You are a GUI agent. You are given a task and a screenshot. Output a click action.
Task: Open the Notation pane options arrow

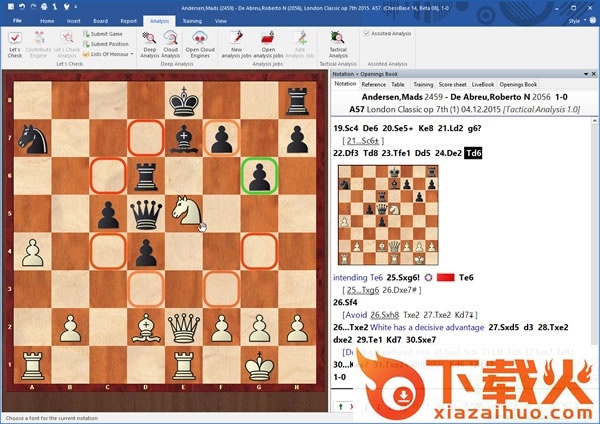[586, 74]
